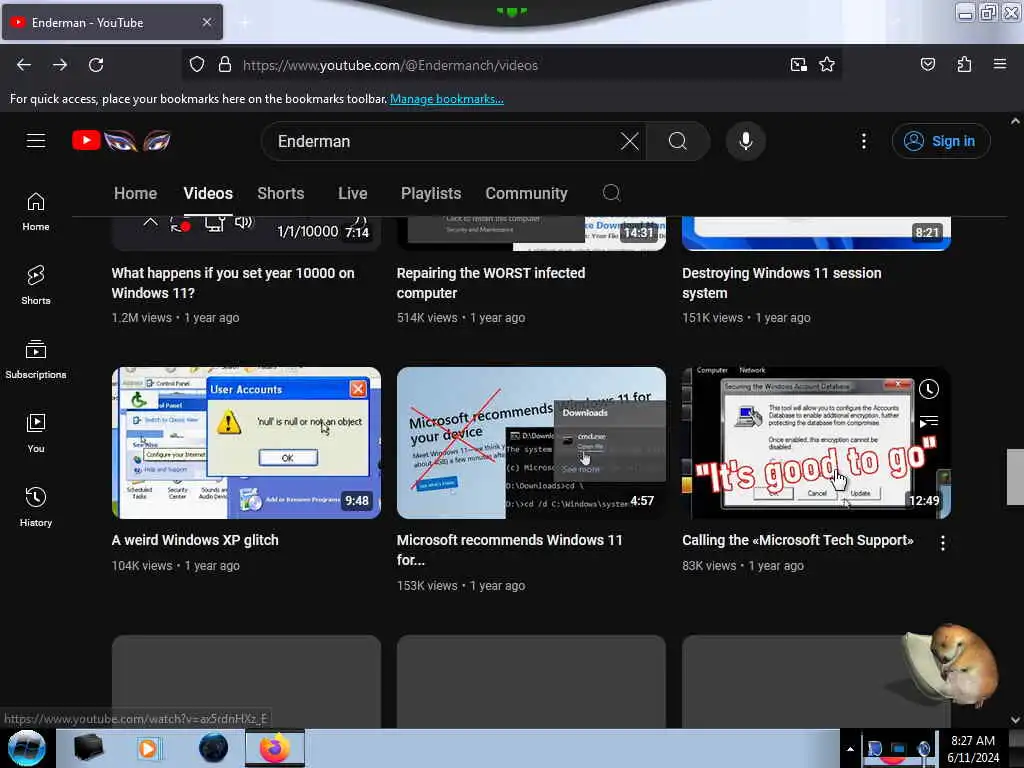Sign in to YouTube
This screenshot has width=1024, height=768.
point(940,141)
